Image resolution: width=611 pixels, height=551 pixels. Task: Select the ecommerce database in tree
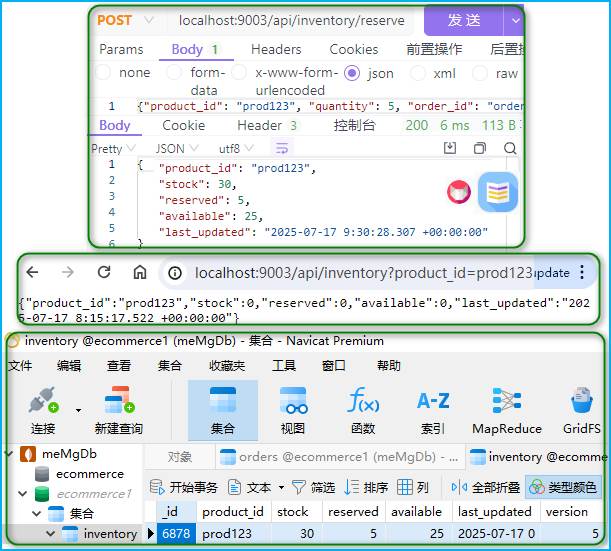tap(90, 474)
